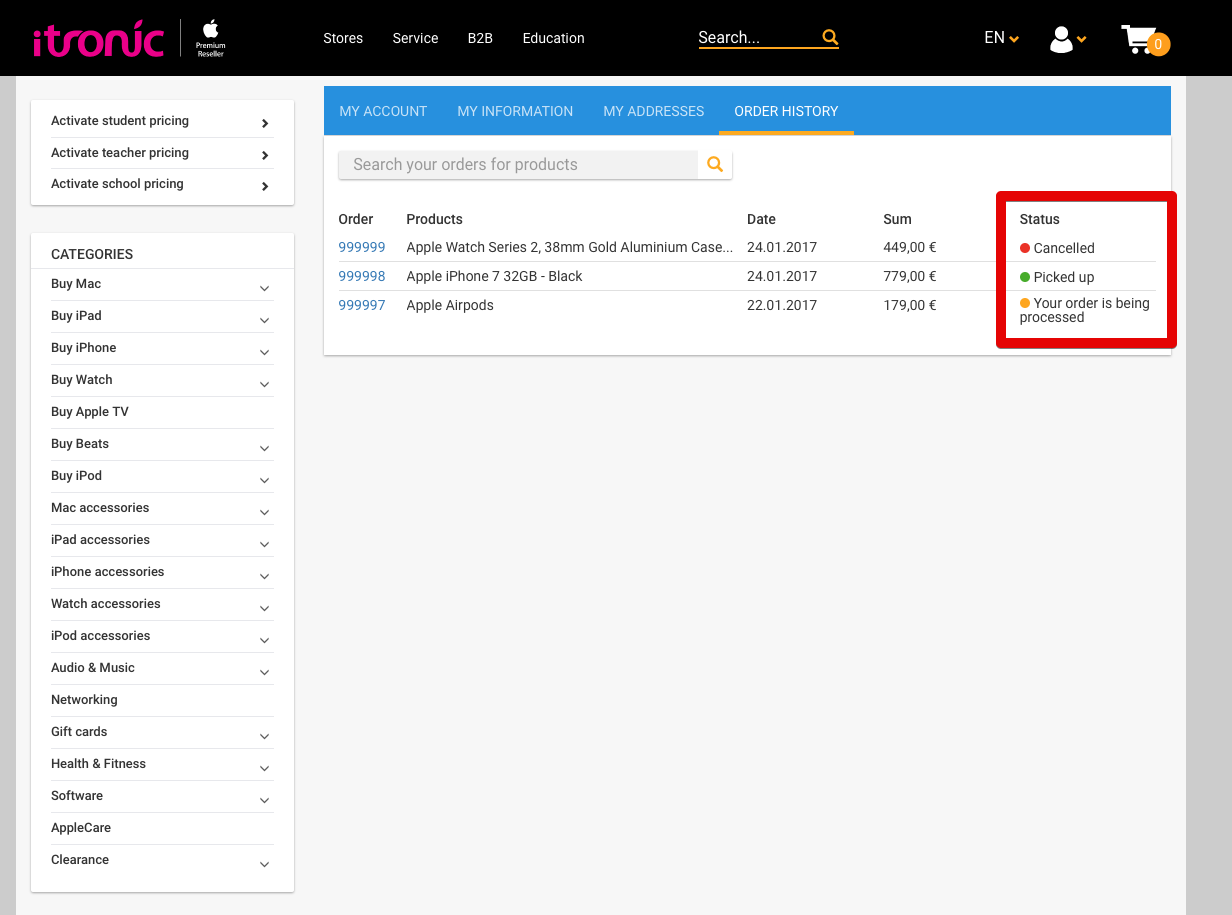Screen dimensions: 1232x915
Task: Open the Service menu item
Action: coord(415,38)
